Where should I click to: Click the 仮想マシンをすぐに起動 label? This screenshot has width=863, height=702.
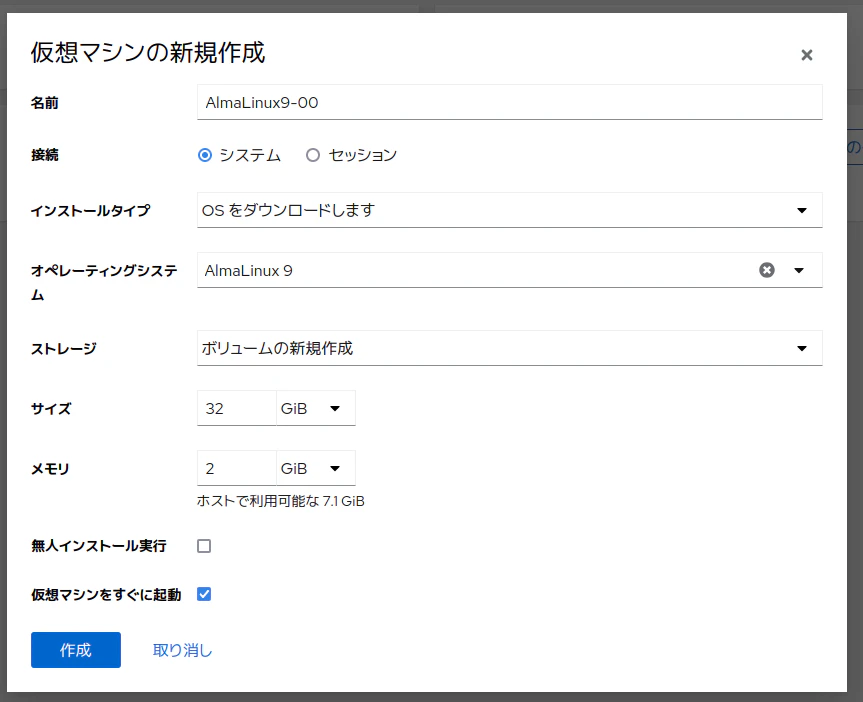pos(106,595)
